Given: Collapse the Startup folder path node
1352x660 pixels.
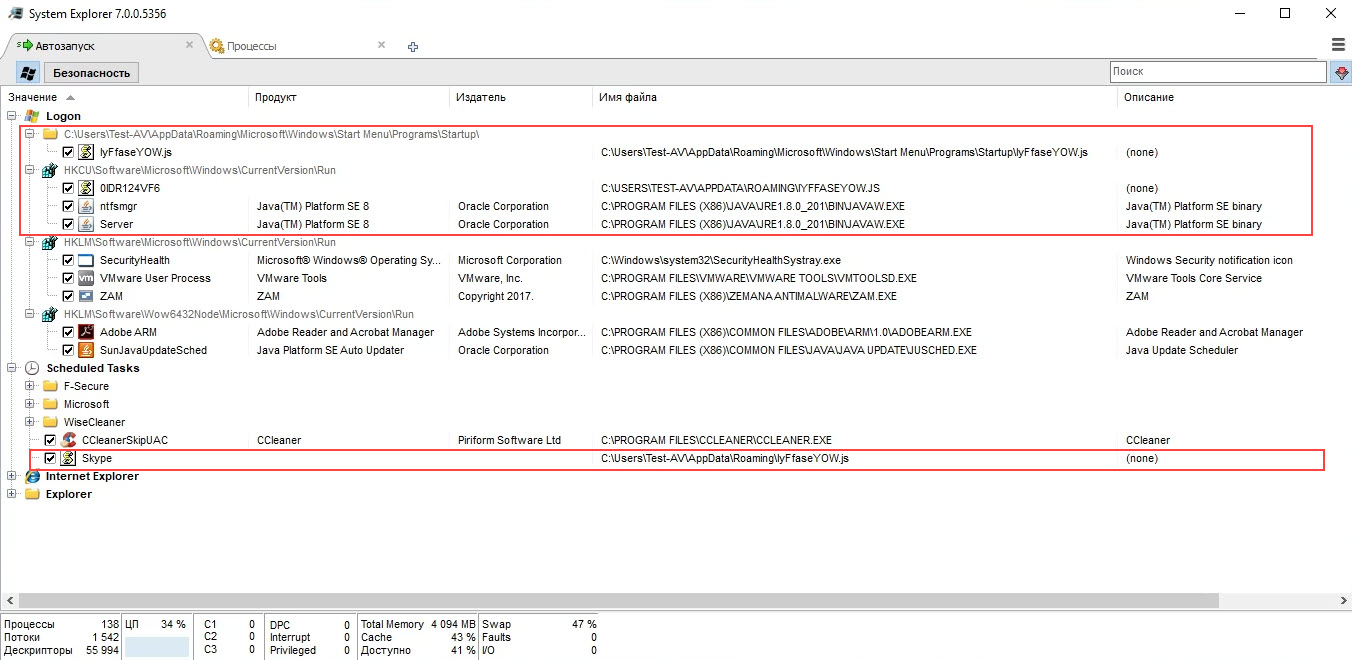Looking at the screenshot, I should 30,134.
